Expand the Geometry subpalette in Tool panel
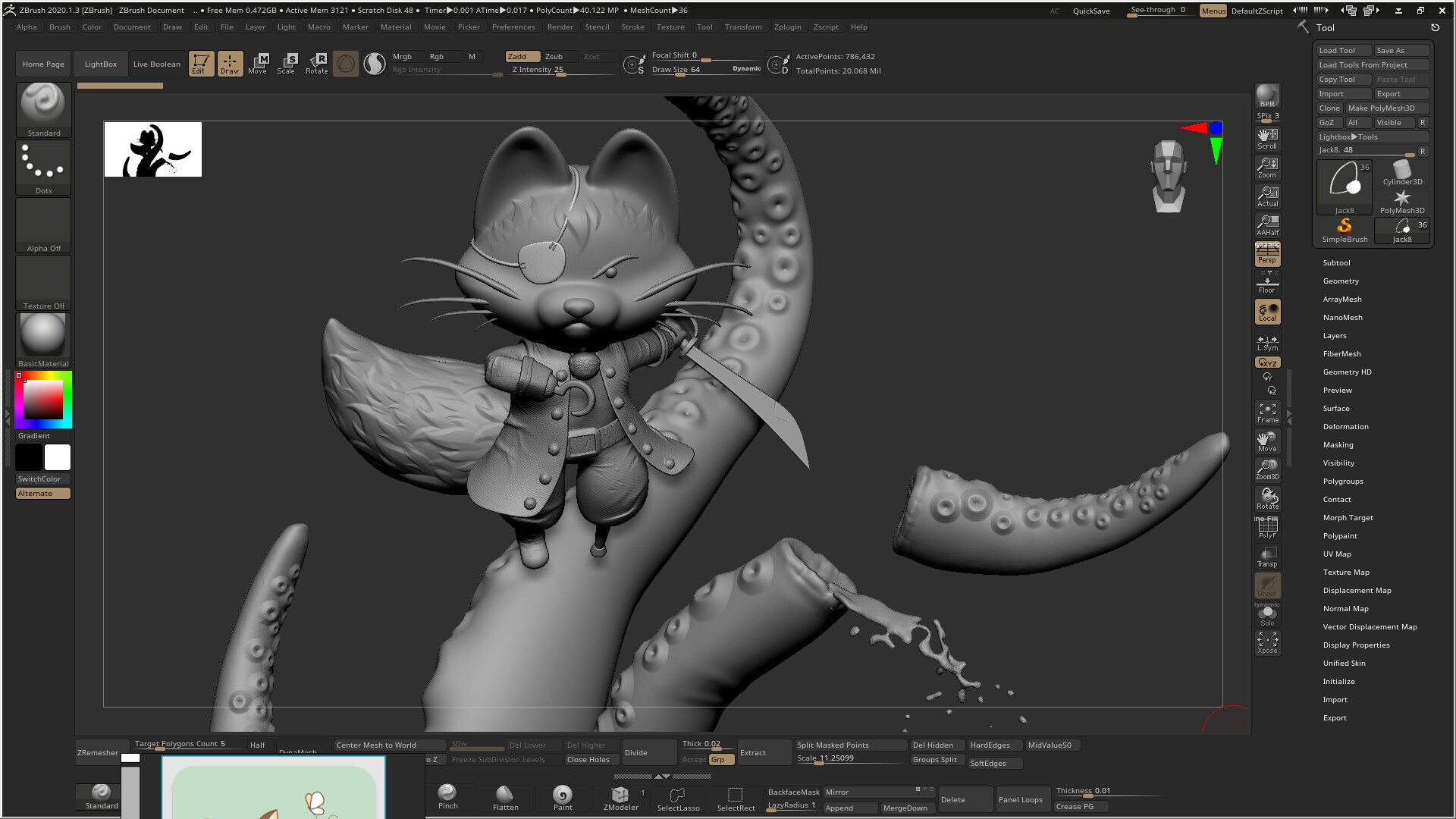Viewport: 1456px width, 819px height. coord(1341,281)
